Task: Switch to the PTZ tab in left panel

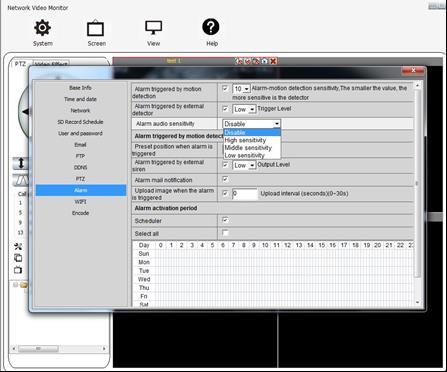Action: click(21, 64)
